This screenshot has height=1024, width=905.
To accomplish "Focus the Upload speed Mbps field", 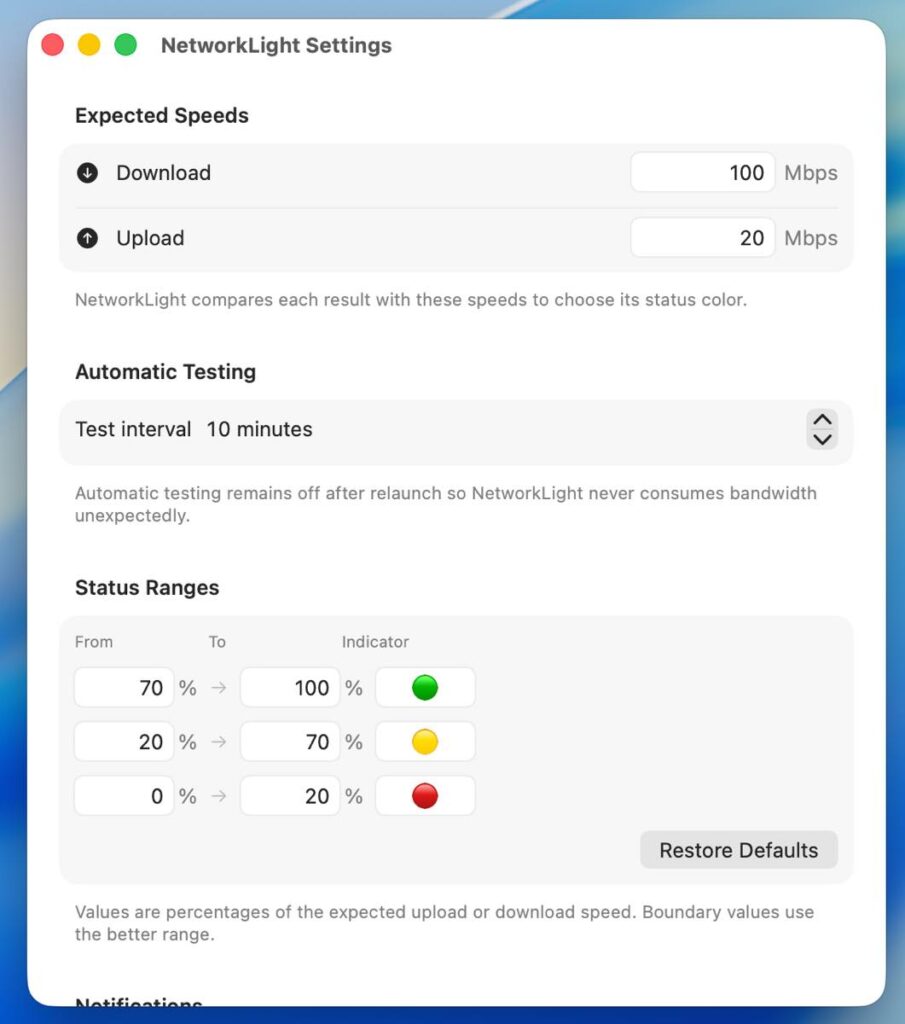I will point(703,238).
